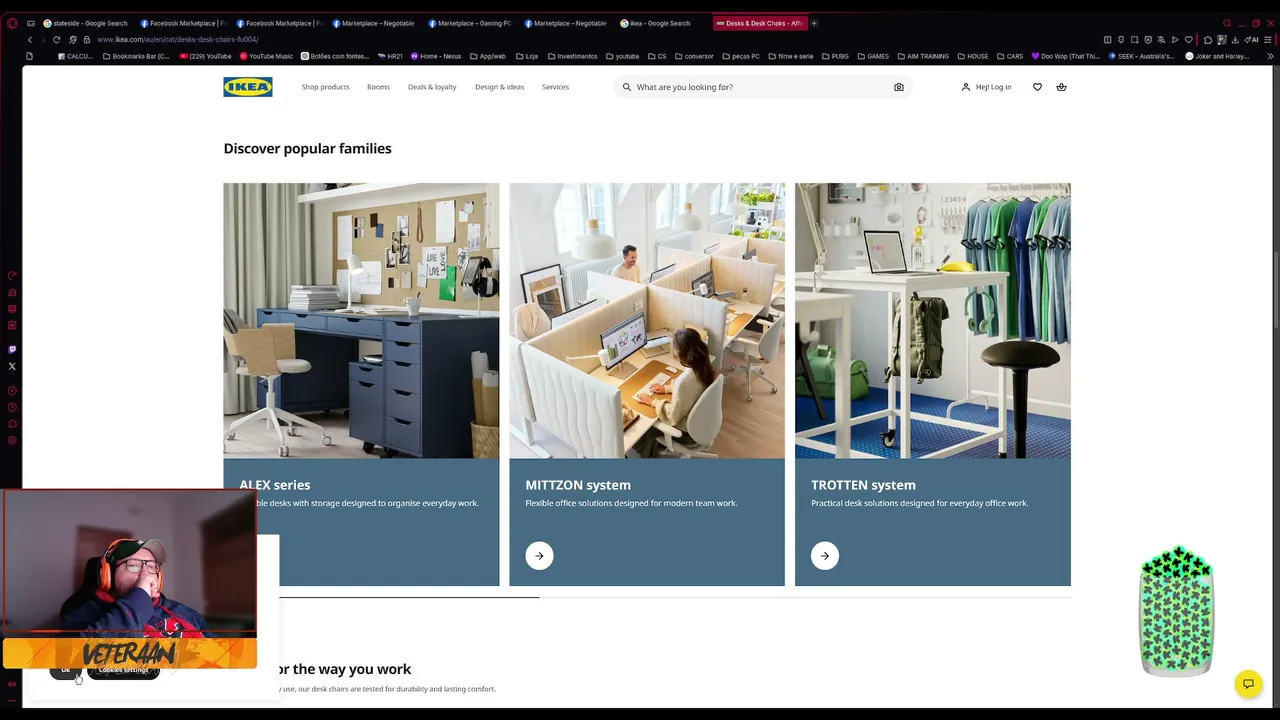The image size is (1280, 720).
Task: Open the Joker and Harley bookmark
Action: pyautogui.click(x=1217, y=56)
